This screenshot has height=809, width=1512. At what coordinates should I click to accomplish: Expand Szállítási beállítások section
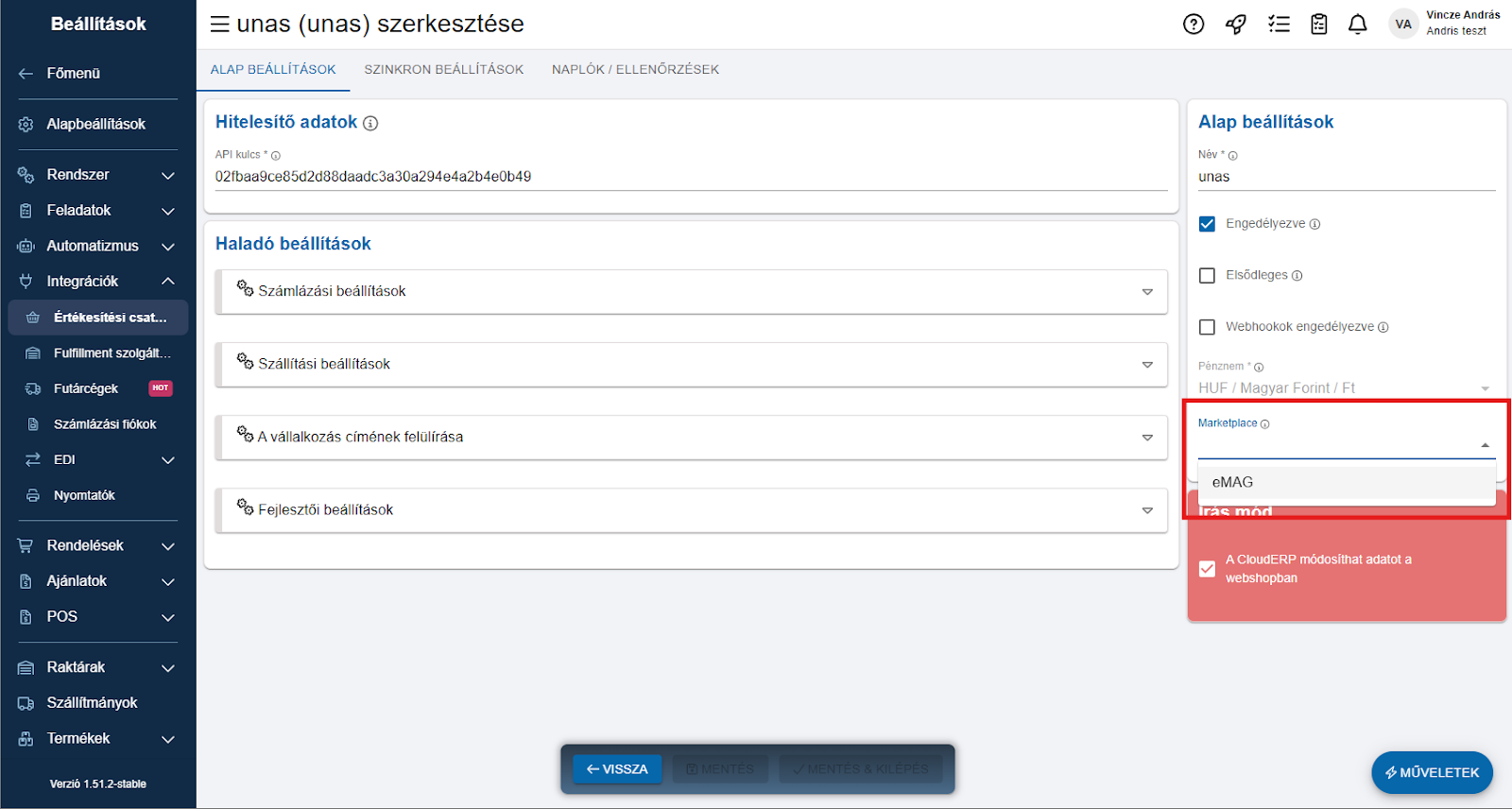[x=691, y=365]
